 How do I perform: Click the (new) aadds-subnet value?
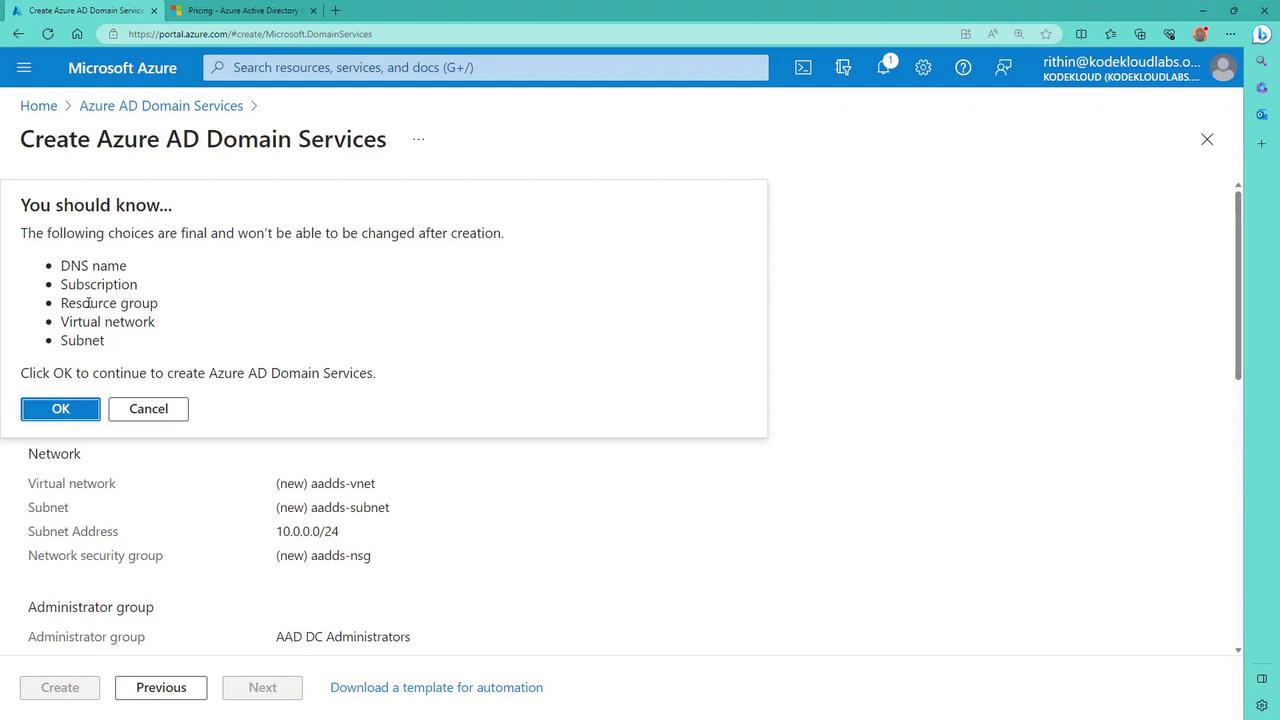(x=333, y=508)
